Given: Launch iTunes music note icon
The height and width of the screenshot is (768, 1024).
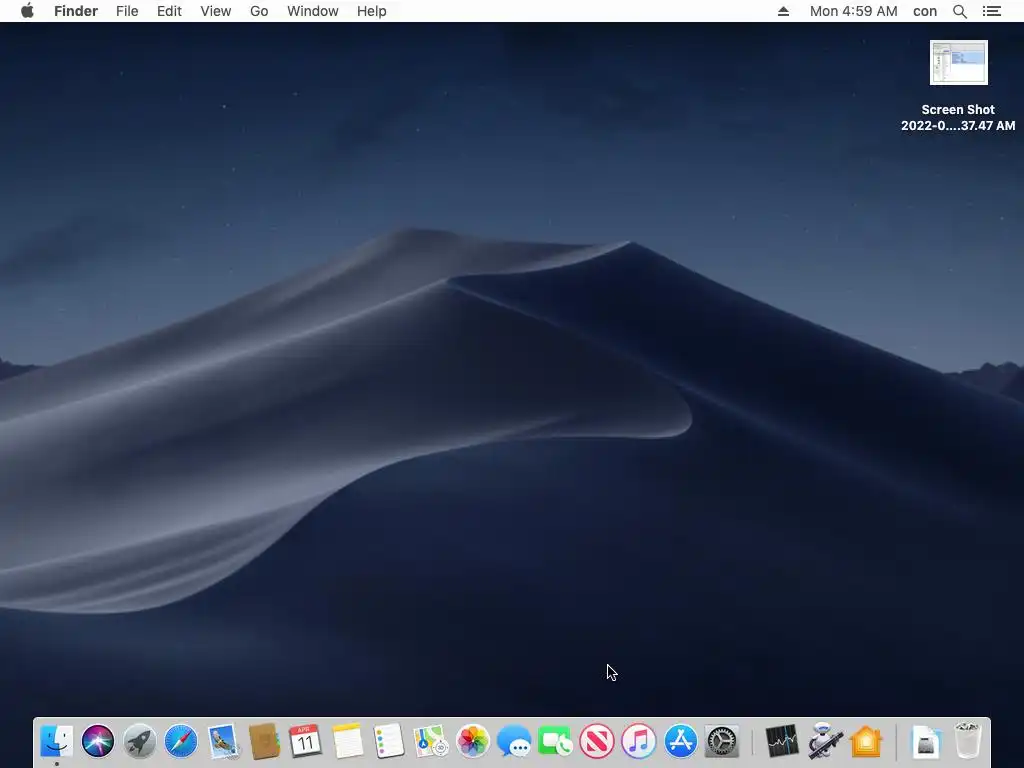Looking at the screenshot, I should [x=639, y=742].
